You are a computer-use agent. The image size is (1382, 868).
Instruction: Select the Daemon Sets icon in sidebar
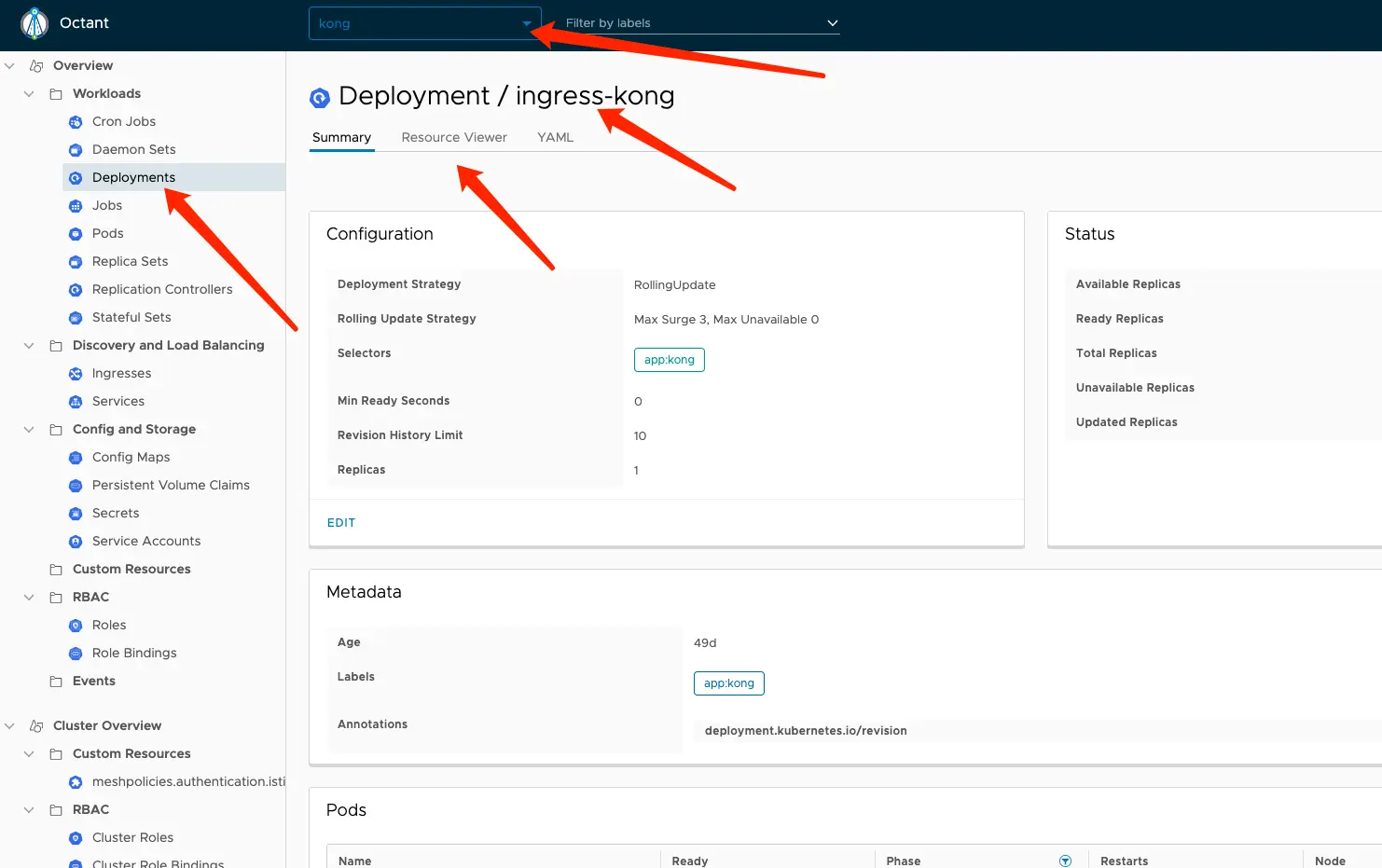pyautogui.click(x=76, y=150)
